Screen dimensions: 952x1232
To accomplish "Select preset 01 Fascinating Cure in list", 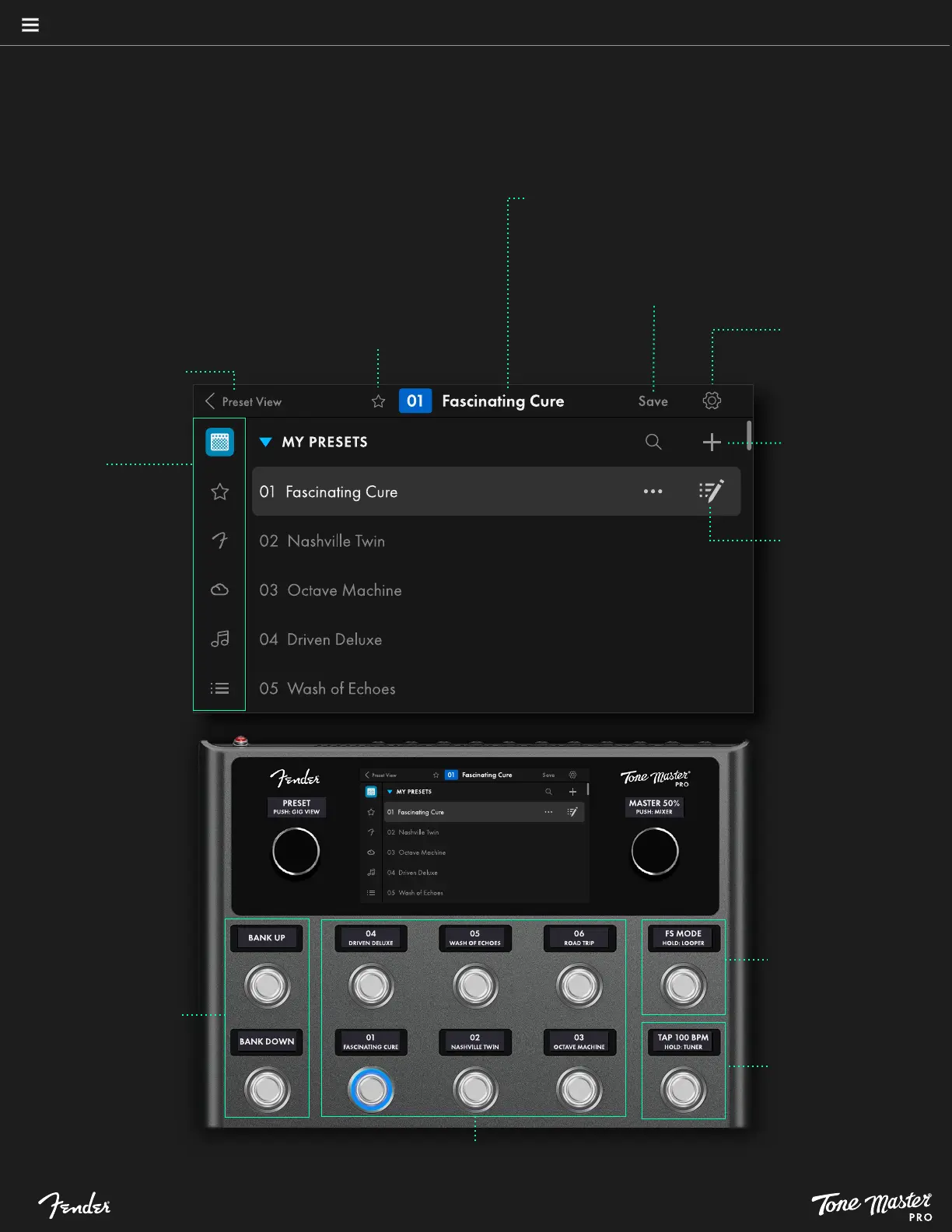I will pyautogui.click(x=496, y=492).
